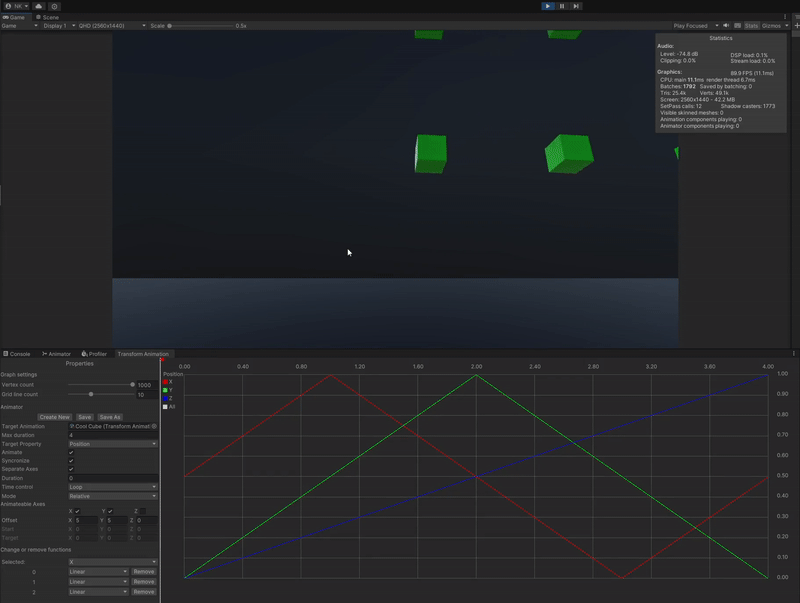Click the Grid line count slider
This screenshot has height=603, width=800.
click(91, 395)
